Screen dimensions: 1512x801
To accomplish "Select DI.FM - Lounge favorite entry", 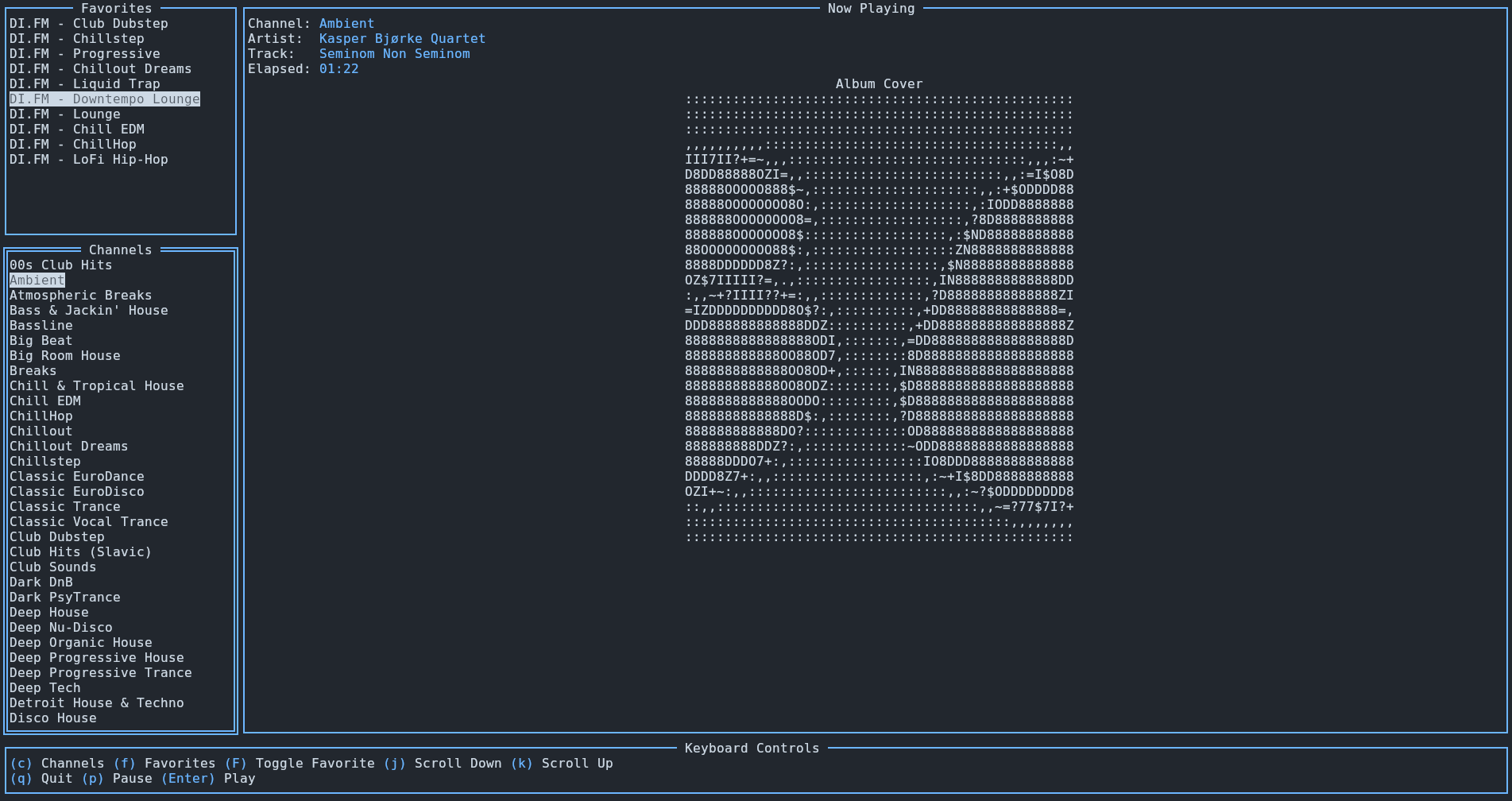I will coord(65,114).
